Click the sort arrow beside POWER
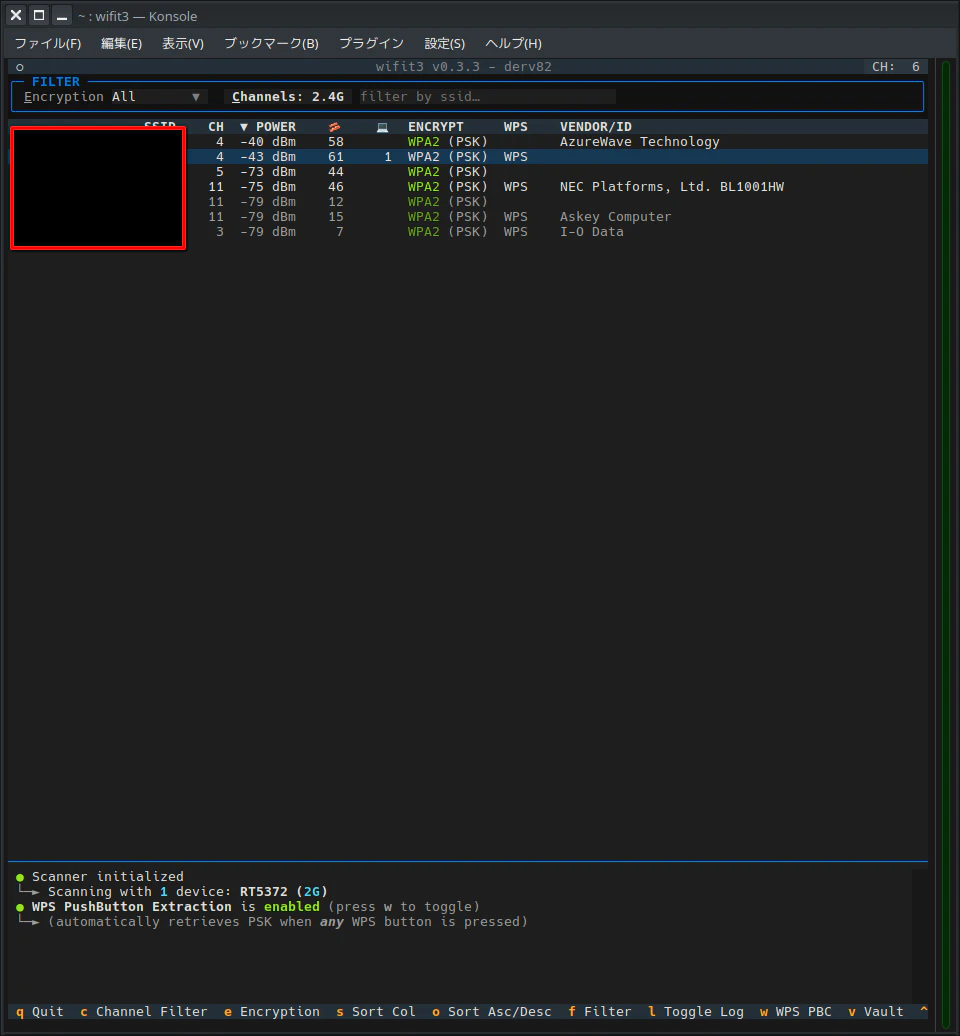 [244, 127]
